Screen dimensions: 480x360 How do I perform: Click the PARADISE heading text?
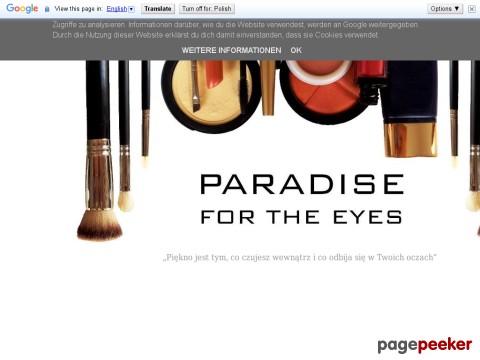click(x=302, y=184)
